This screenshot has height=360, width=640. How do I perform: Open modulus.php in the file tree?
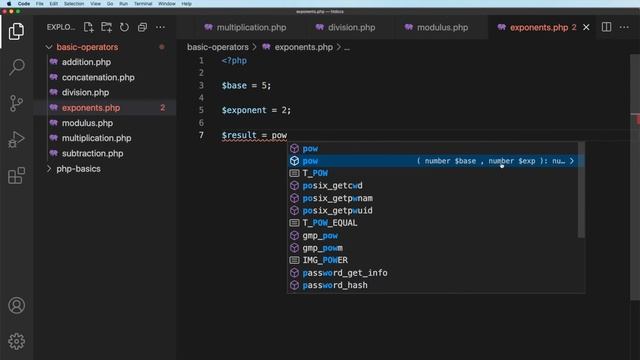click(87, 123)
